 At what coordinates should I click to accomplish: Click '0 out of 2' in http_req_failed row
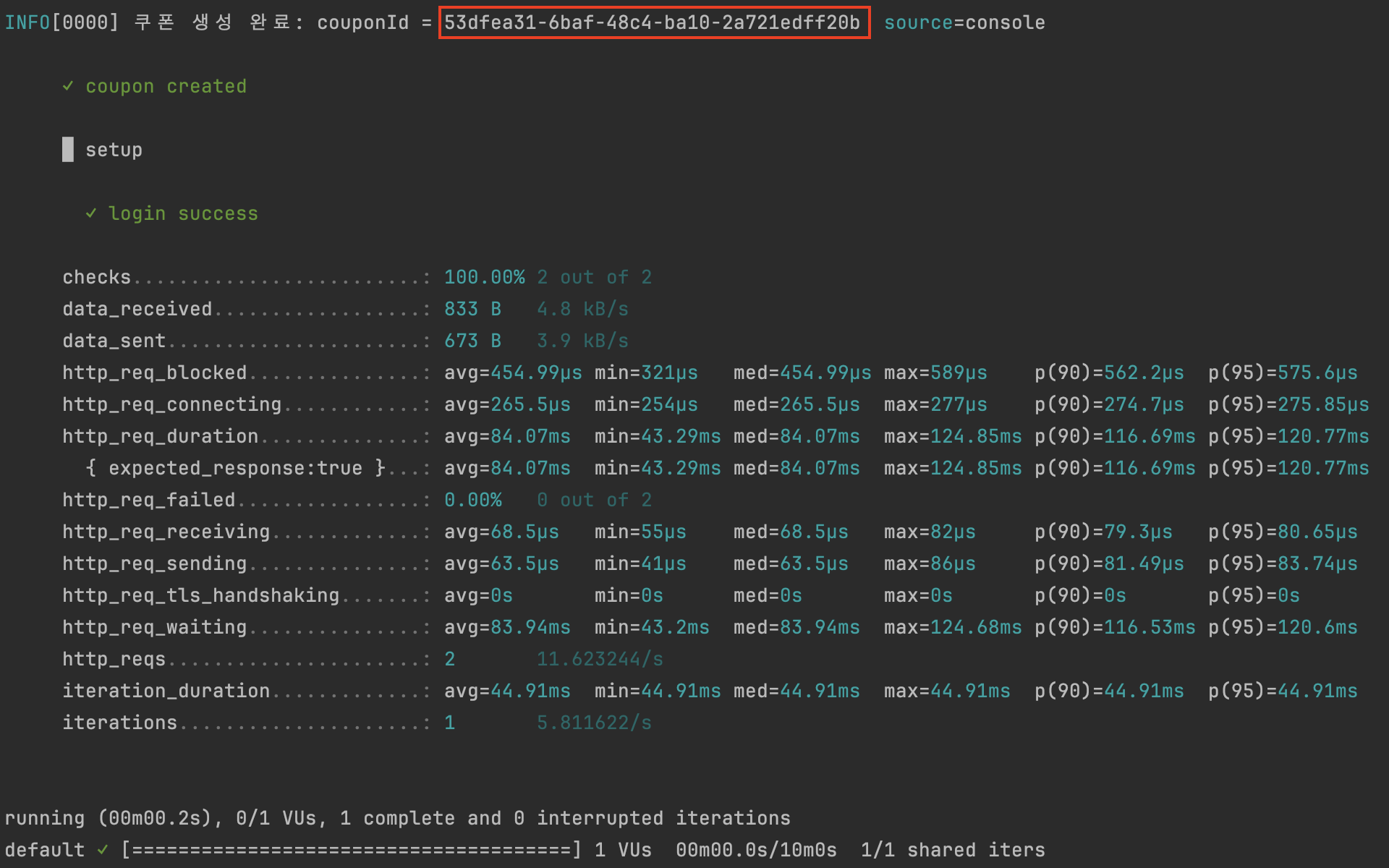tap(594, 500)
